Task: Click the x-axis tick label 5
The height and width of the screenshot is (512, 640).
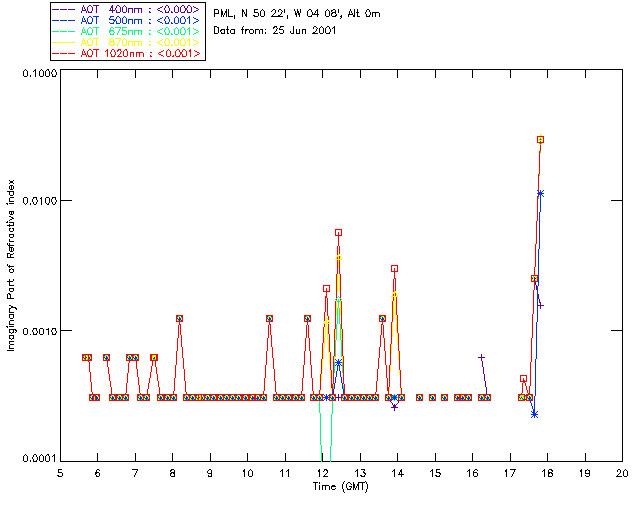Action: click(60, 473)
